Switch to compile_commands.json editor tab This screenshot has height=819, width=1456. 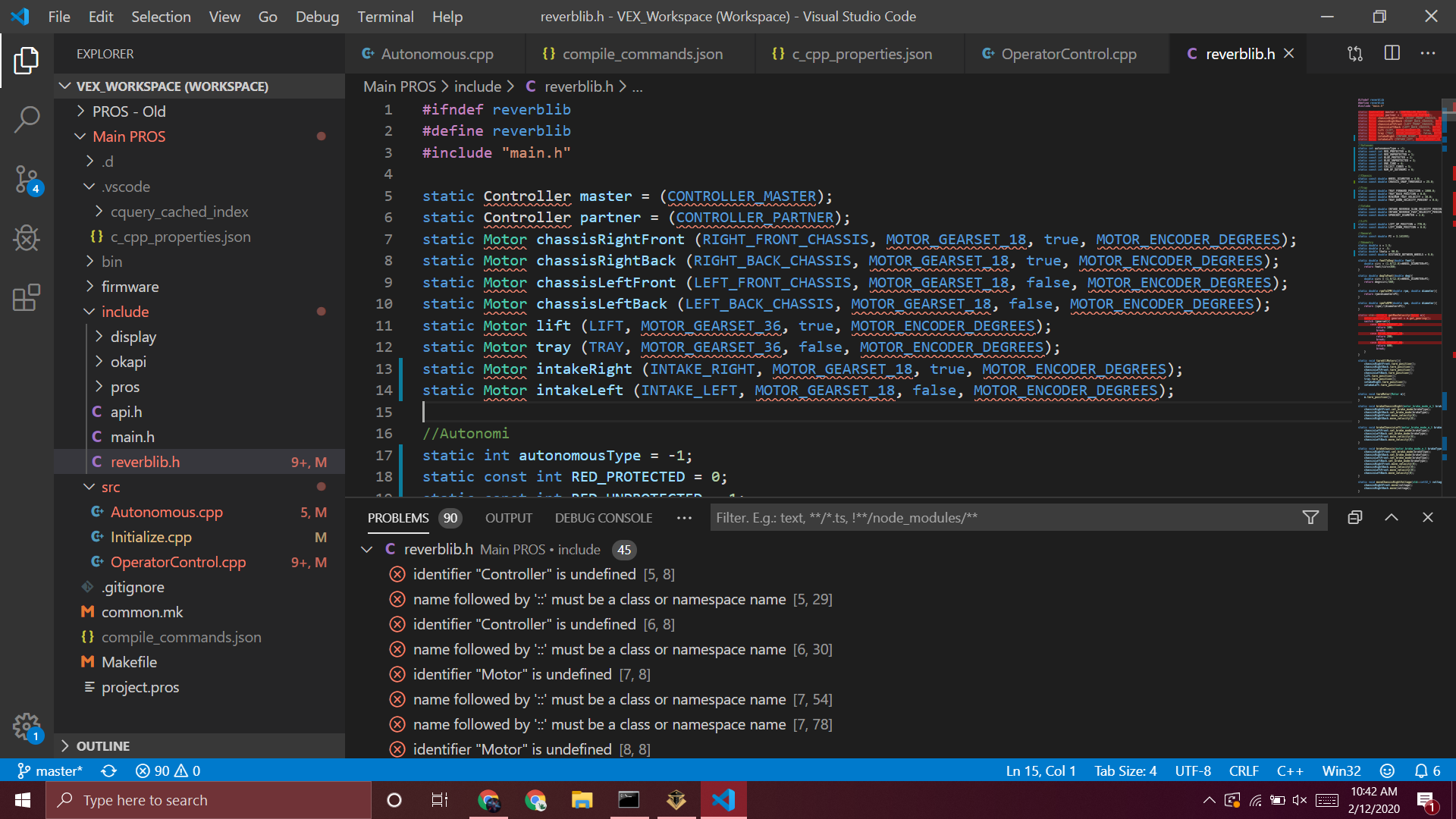point(641,54)
